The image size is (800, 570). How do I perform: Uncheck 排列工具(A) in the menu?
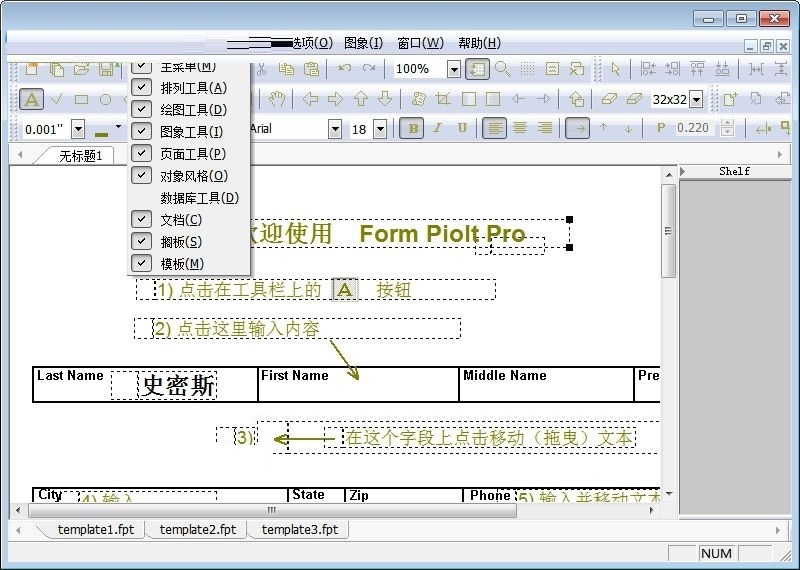click(189, 88)
